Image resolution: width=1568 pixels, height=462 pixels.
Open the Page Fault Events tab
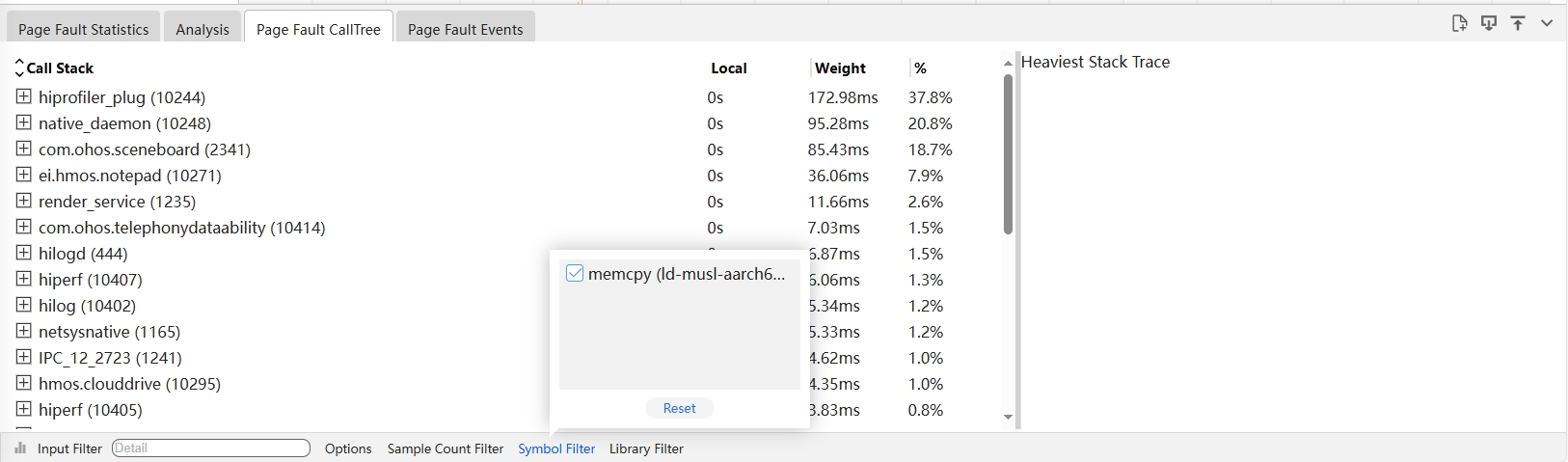pyautogui.click(x=465, y=29)
